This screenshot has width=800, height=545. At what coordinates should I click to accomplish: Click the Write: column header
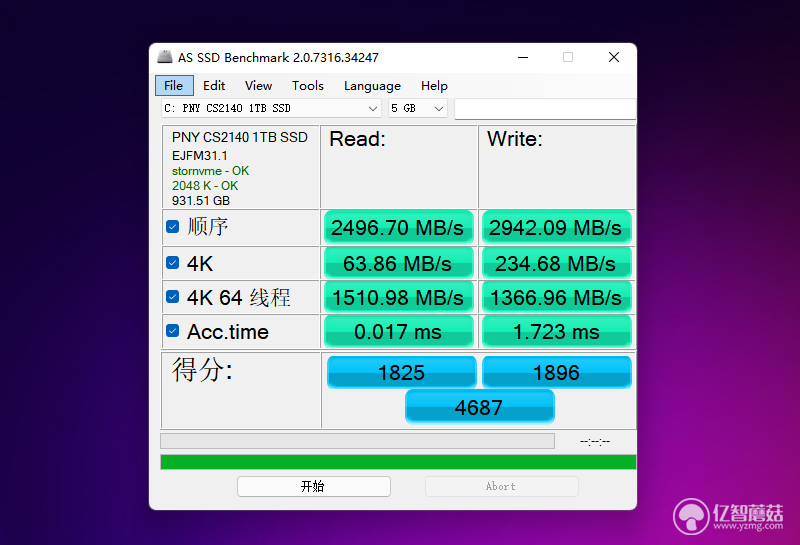click(515, 139)
